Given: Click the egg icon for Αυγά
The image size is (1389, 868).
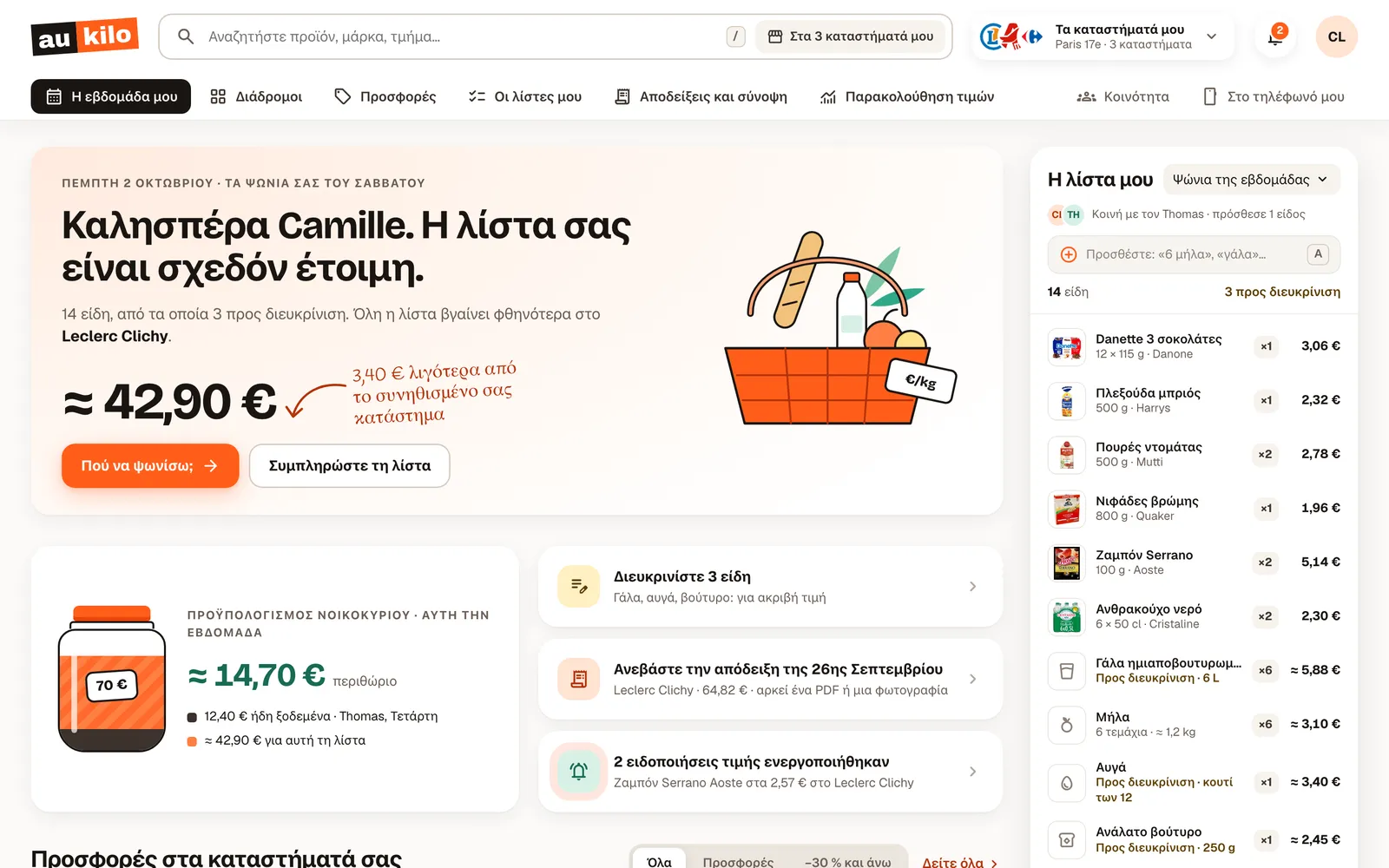Looking at the screenshot, I should pos(1067,783).
